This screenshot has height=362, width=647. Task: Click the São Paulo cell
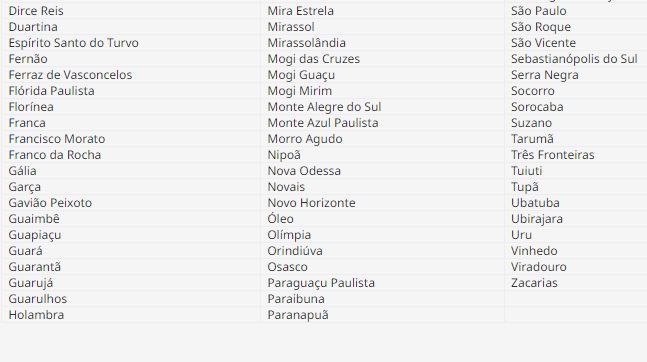pos(576,11)
